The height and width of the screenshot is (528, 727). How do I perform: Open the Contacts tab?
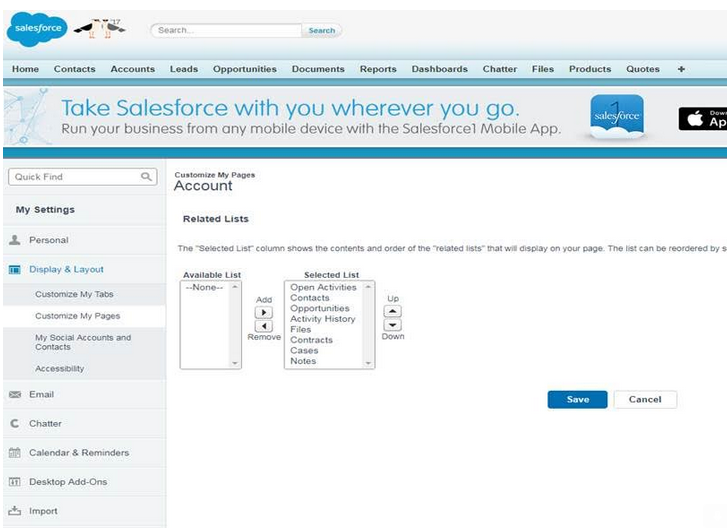tap(75, 69)
